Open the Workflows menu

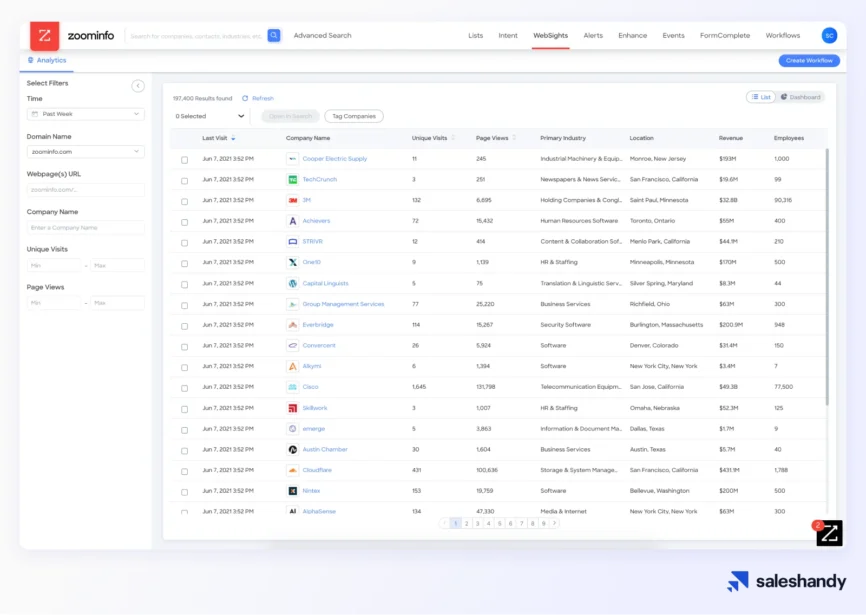point(782,35)
